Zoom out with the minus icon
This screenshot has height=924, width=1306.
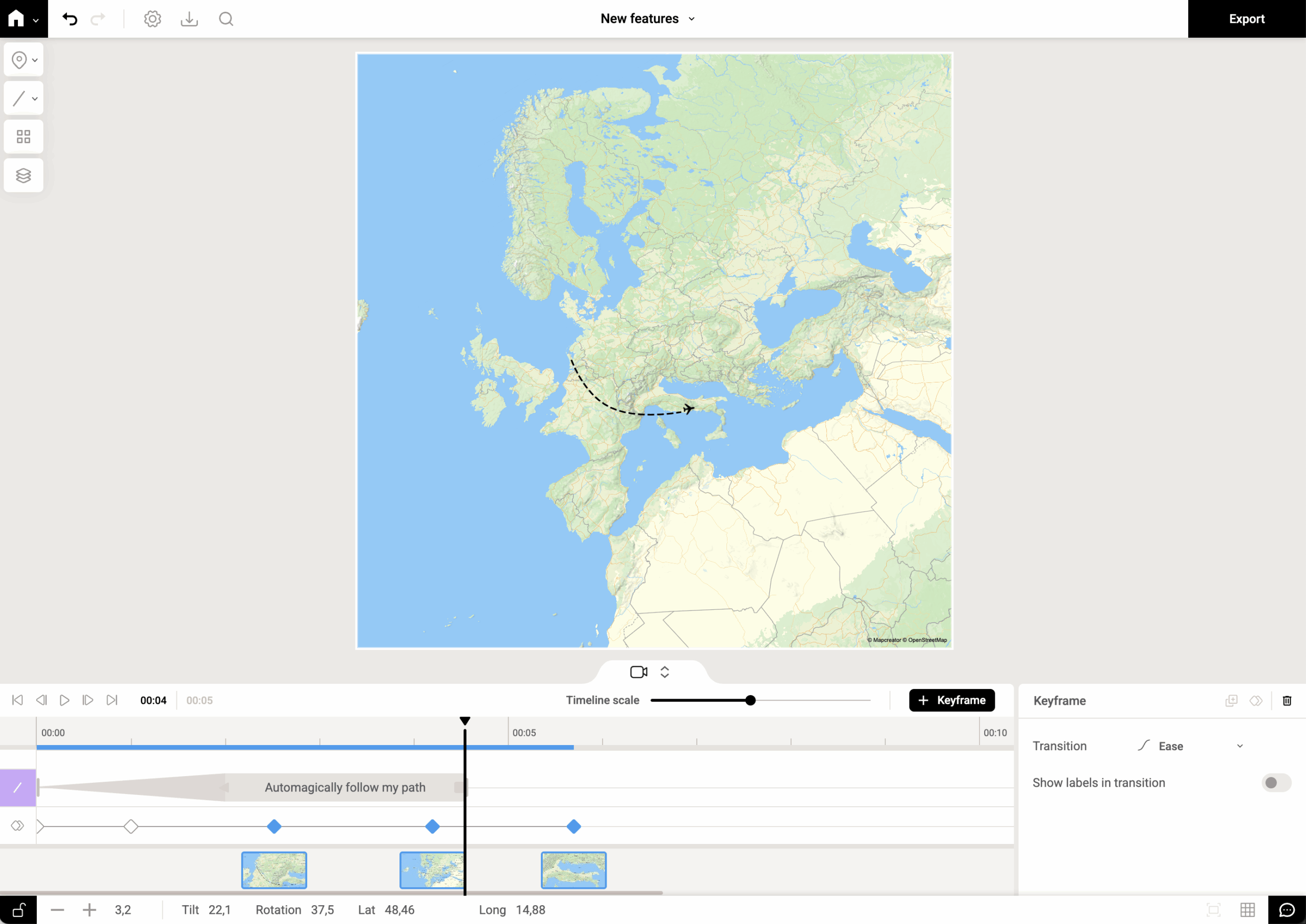[x=58, y=910]
